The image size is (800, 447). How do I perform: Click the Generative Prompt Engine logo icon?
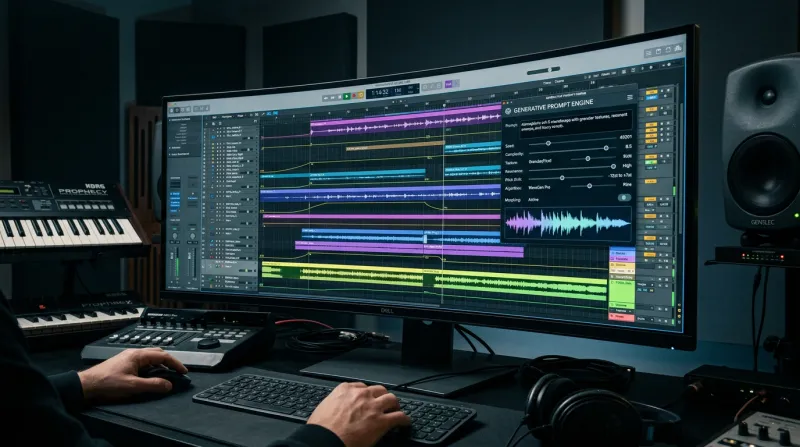[x=508, y=111]
